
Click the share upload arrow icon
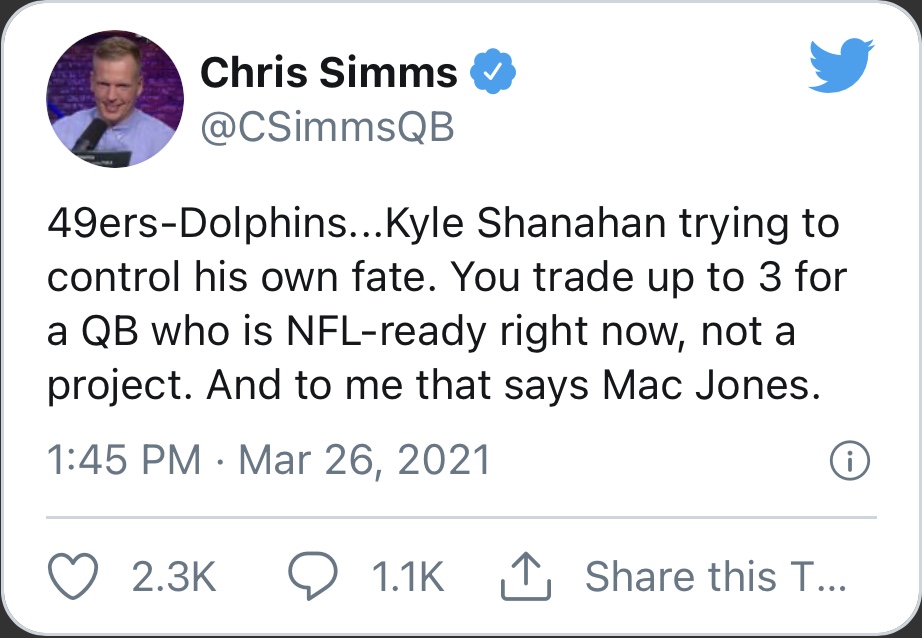tap(521, 576)
